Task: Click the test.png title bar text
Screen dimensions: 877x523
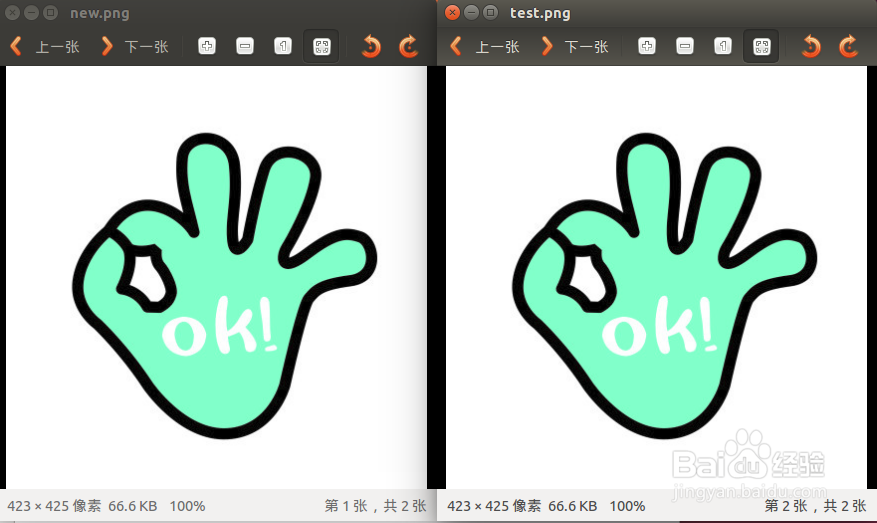Action: (540, 13)
